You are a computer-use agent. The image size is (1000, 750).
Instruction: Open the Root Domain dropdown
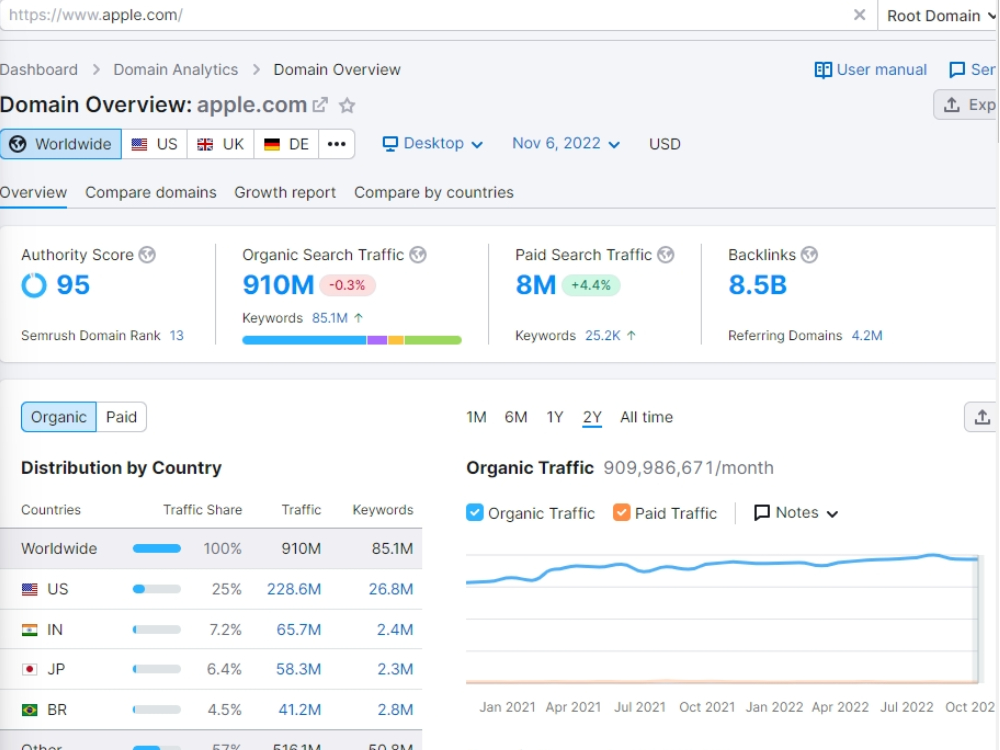(940, 15)
